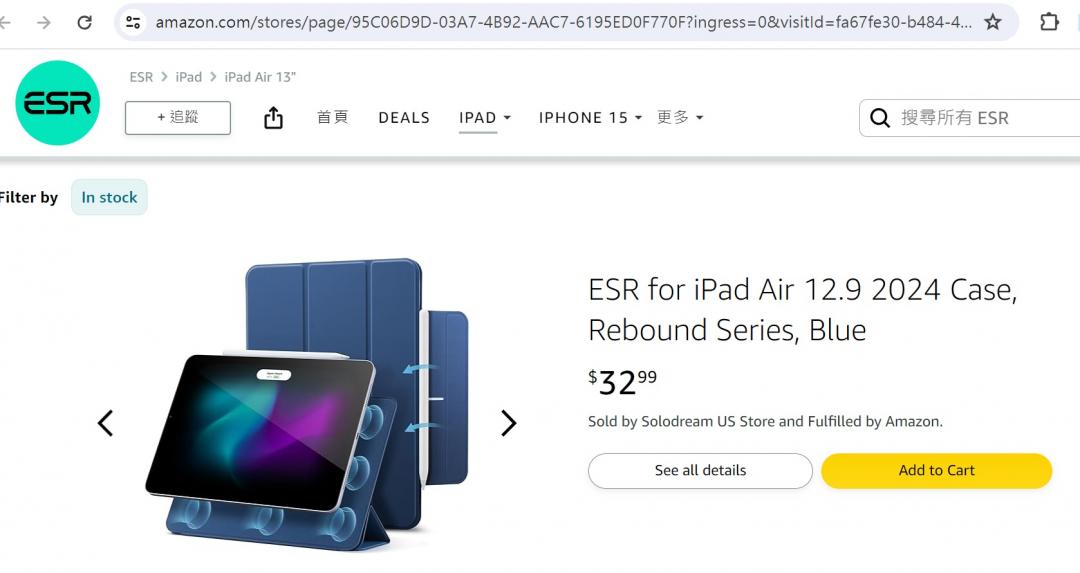Go forward in browser history
The height and width of the screenshot is (573, 1080).
coord(44,22)
